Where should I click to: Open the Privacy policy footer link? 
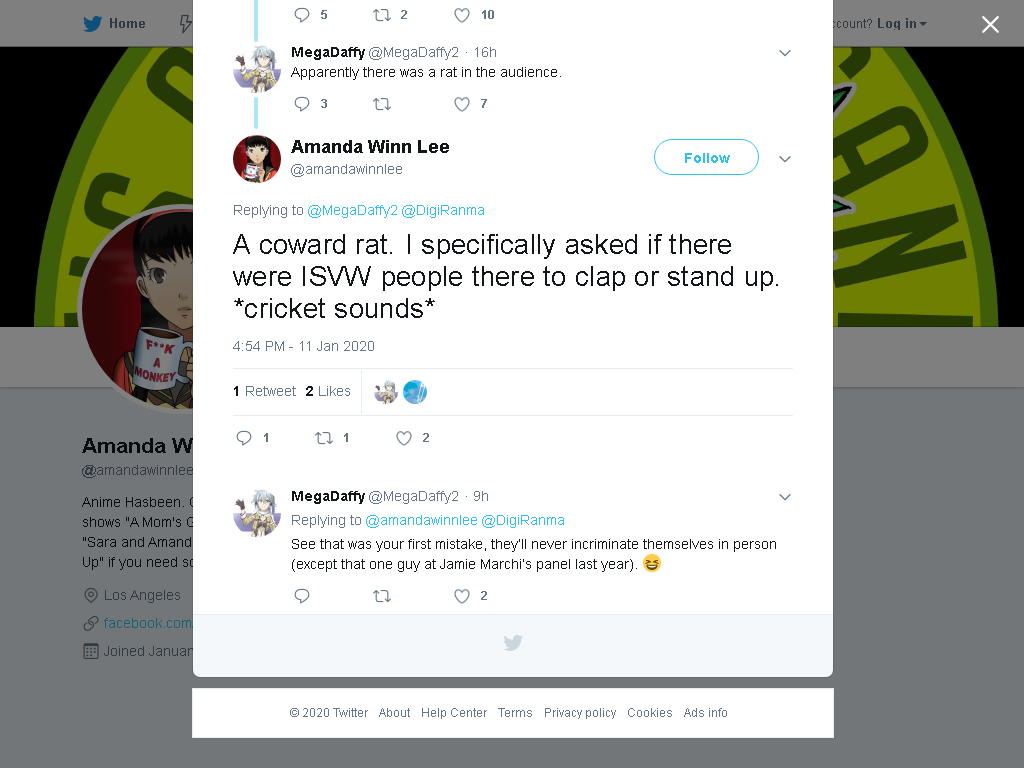[580, 712]
